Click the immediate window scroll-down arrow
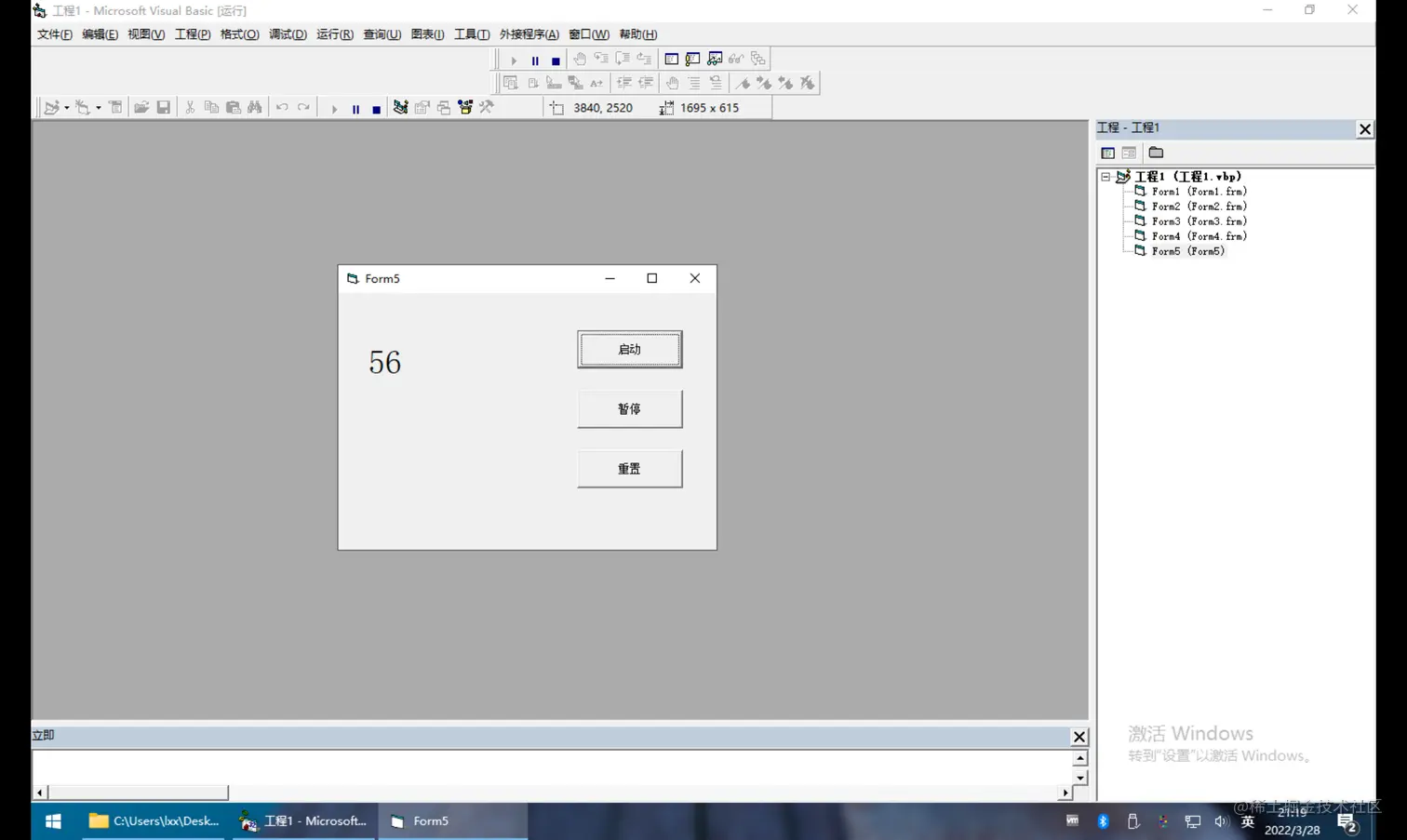Viewport: 1407px width, 840px height. [1079, 778]
